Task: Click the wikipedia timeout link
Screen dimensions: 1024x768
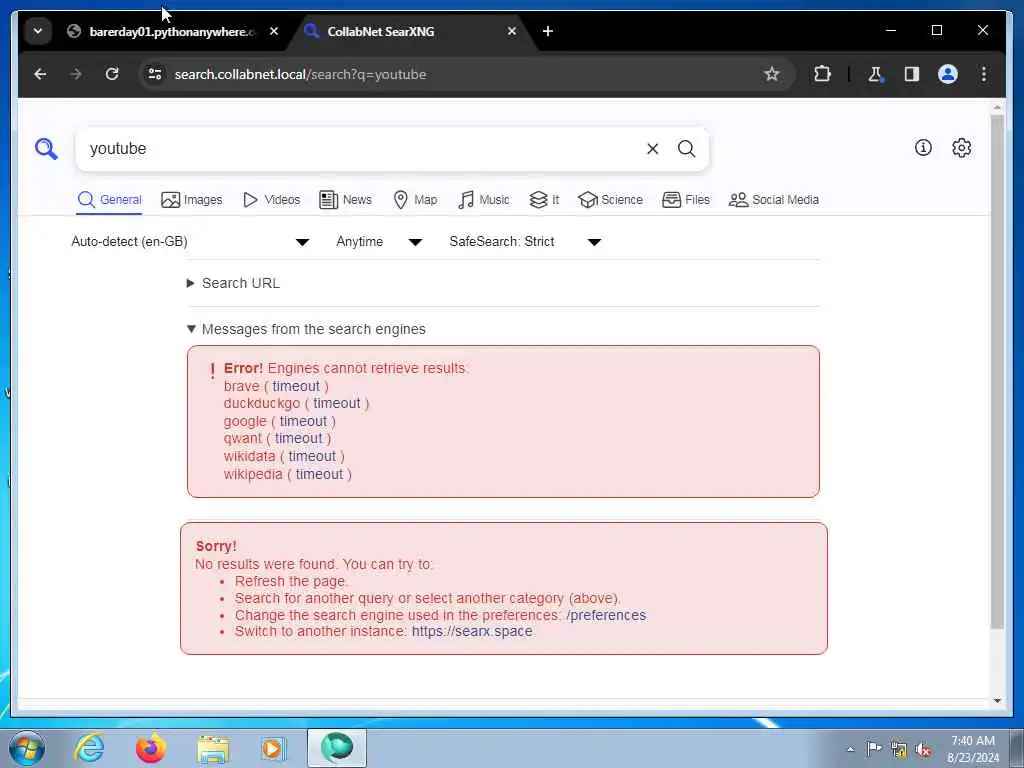Action: pos(319,474)
